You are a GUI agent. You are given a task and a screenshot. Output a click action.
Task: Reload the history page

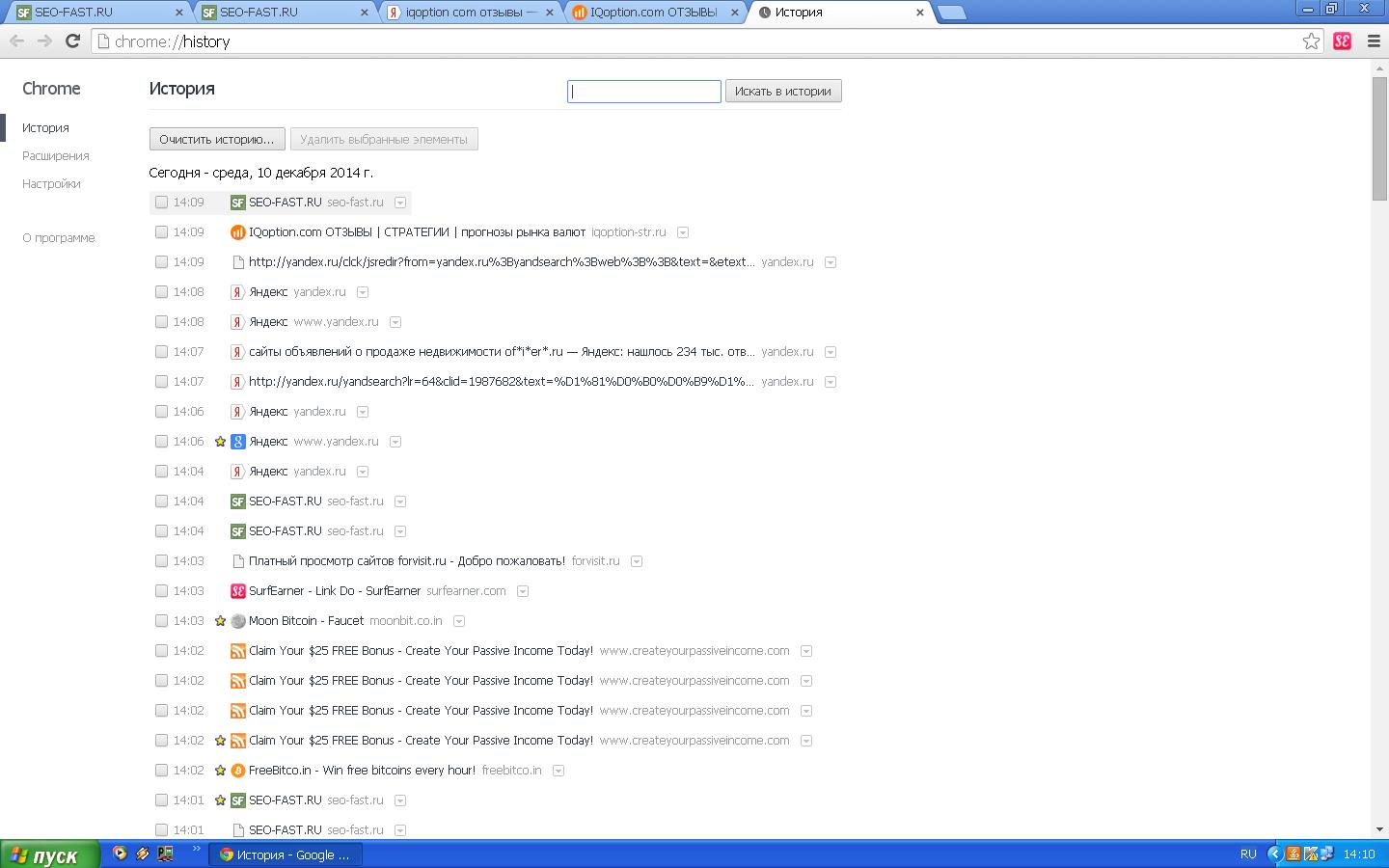[72, 41]
